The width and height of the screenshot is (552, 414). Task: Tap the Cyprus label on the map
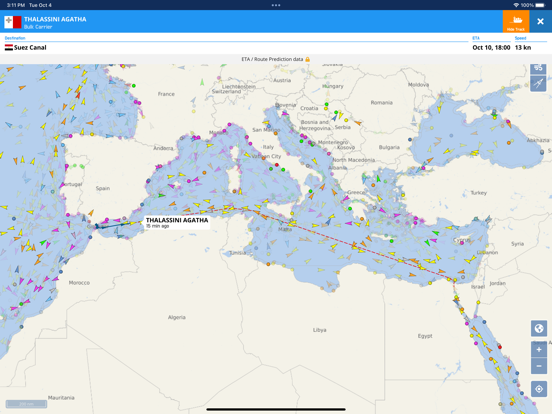click(461, 240)
